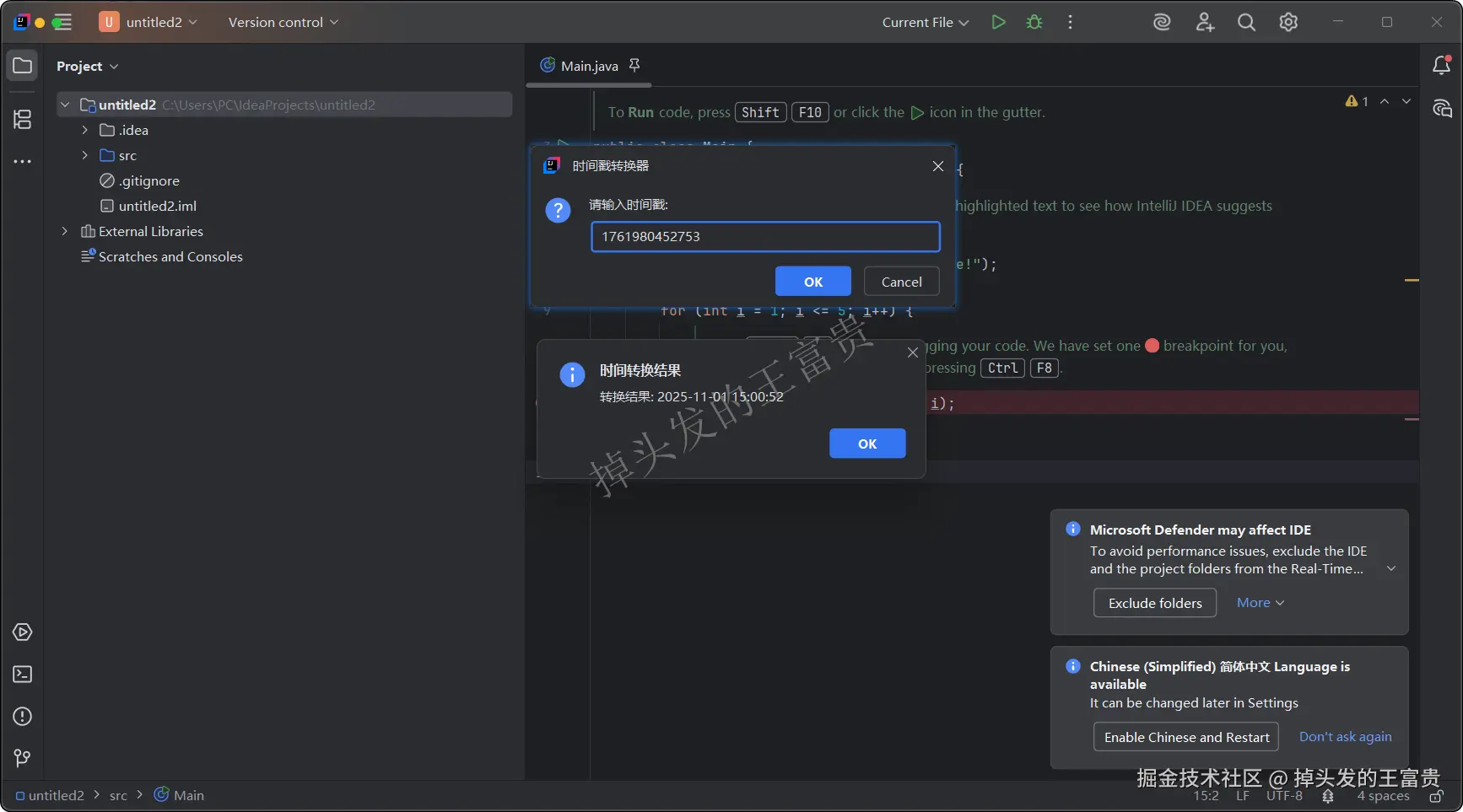1463x812 pixels.
Task: Click the Don't ask again link
Action: (1345, 737)
